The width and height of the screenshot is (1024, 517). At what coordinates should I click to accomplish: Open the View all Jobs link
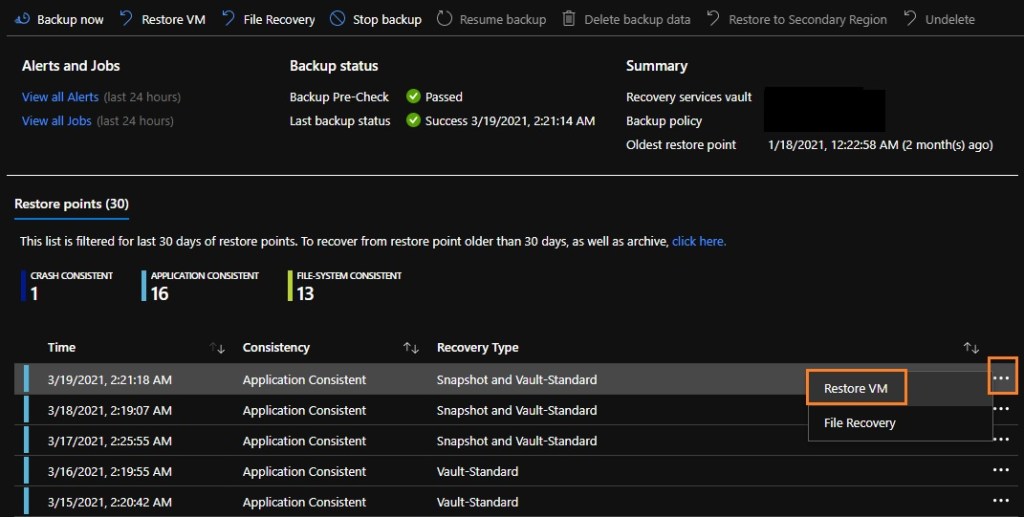(57, 120)
